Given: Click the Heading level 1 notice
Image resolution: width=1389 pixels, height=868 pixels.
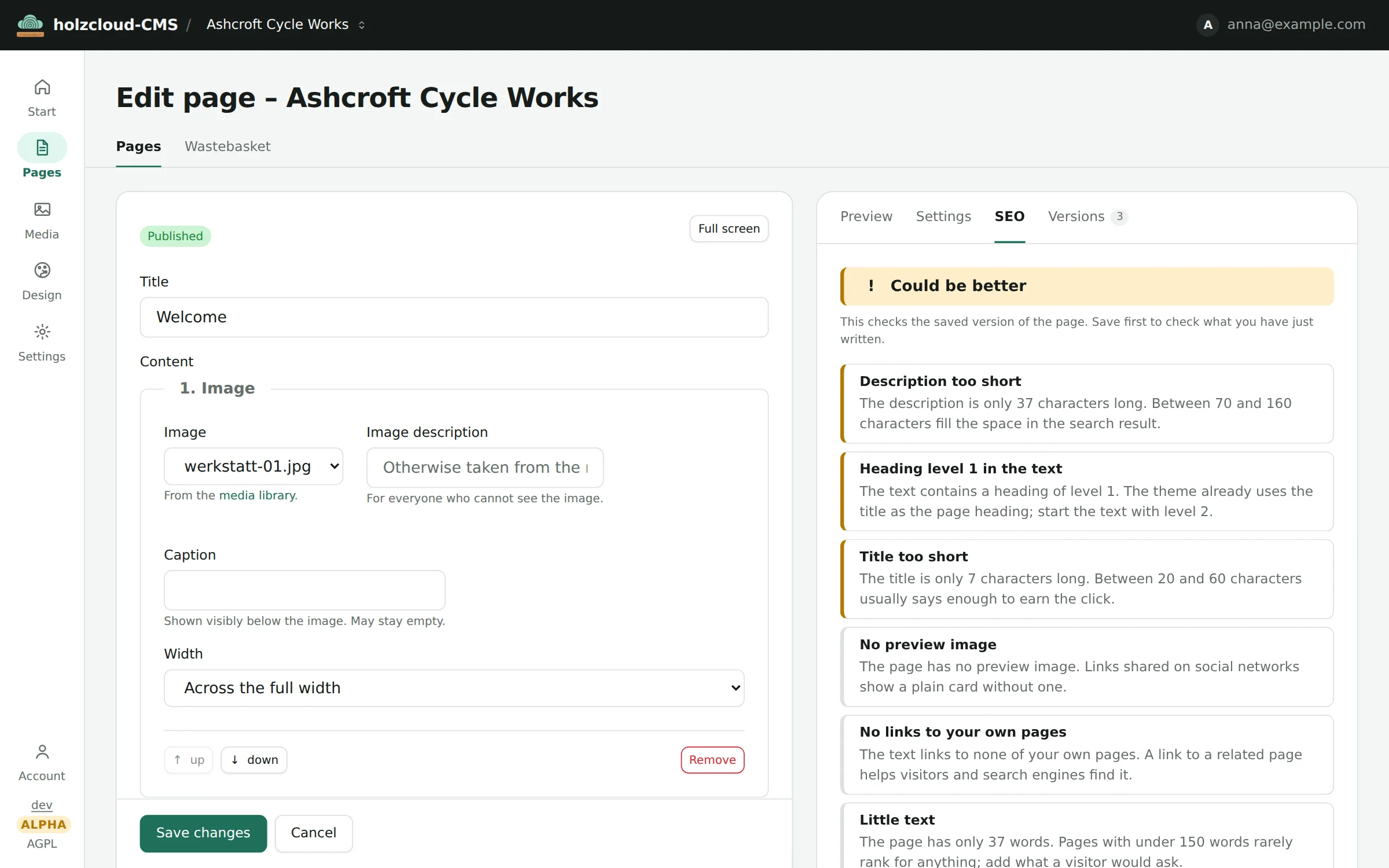Looking at the screenshot, I should tap(1087, 491).
